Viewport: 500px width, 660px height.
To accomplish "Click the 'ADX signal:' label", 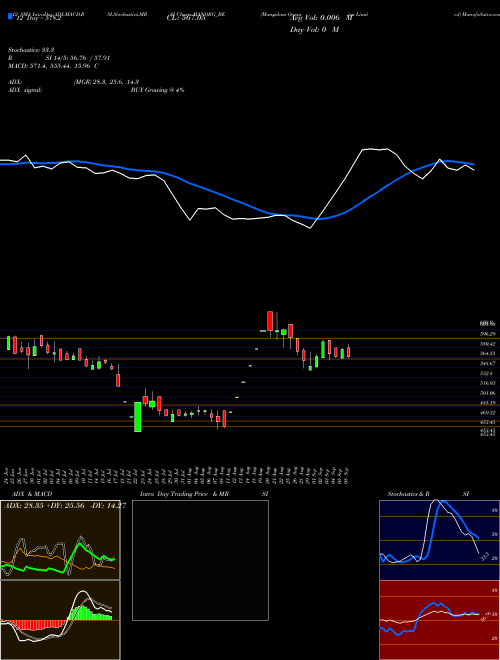I will [x=25, y=90].
